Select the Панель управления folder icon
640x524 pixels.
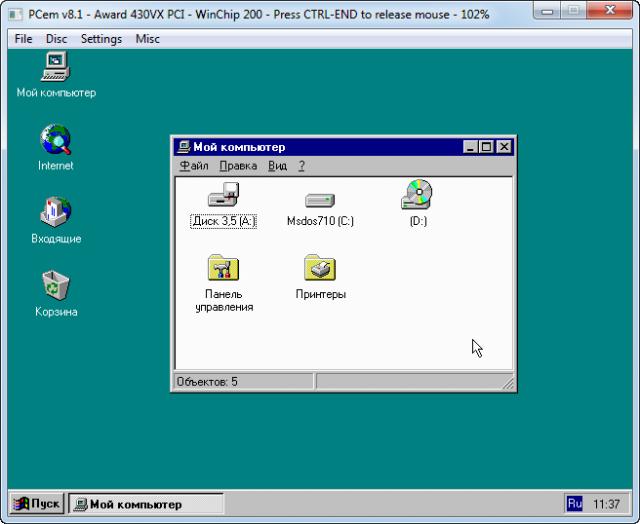(x=223, y=268)
